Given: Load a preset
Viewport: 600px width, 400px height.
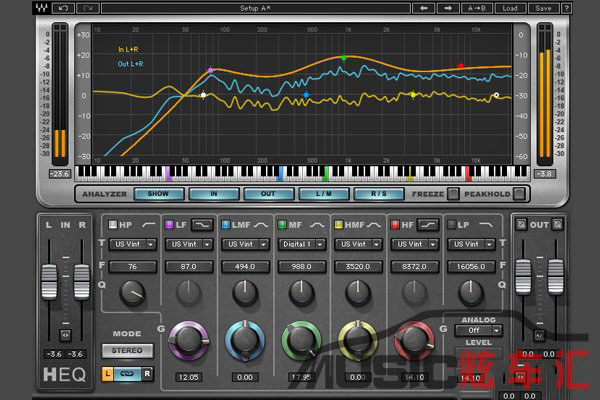Looking at the screenshot, I should click(x=510, y=8).
